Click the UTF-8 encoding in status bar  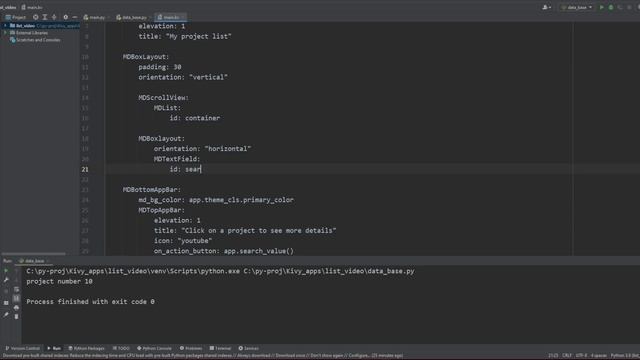[x=581, y=356]
